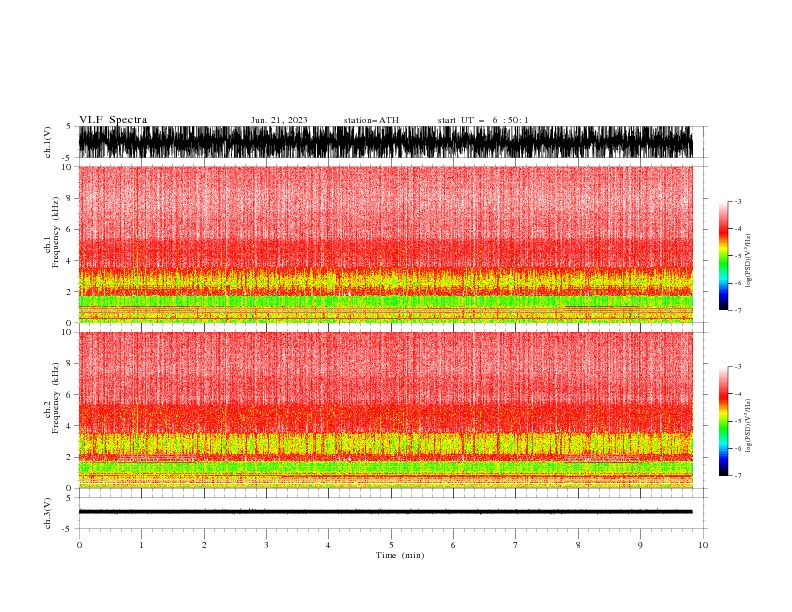Click the "8" tick on ch.1 frequency axis
Screen dimensions: 792x612
point(69,198)
